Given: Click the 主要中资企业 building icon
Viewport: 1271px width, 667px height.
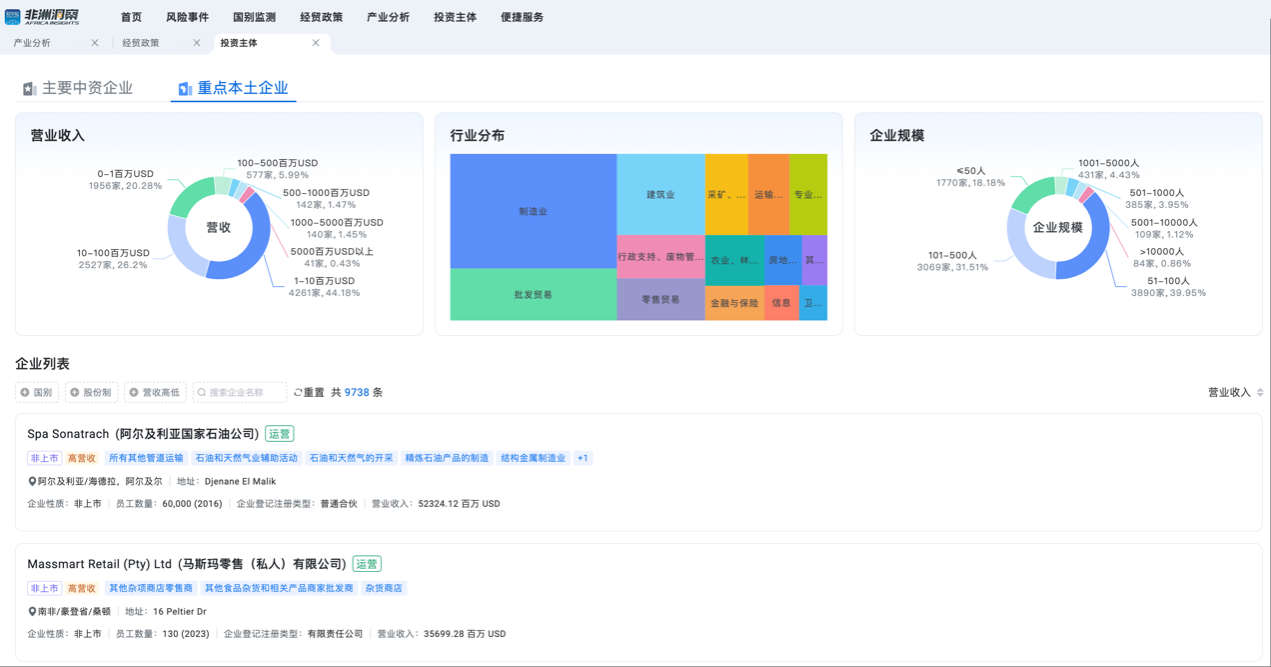Looking at the screenshot, I should tap(29, 89).
